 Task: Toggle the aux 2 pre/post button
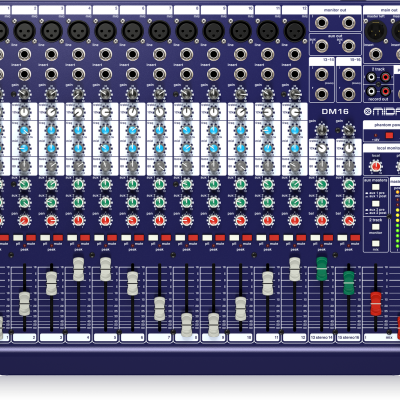tap(376, 203)
